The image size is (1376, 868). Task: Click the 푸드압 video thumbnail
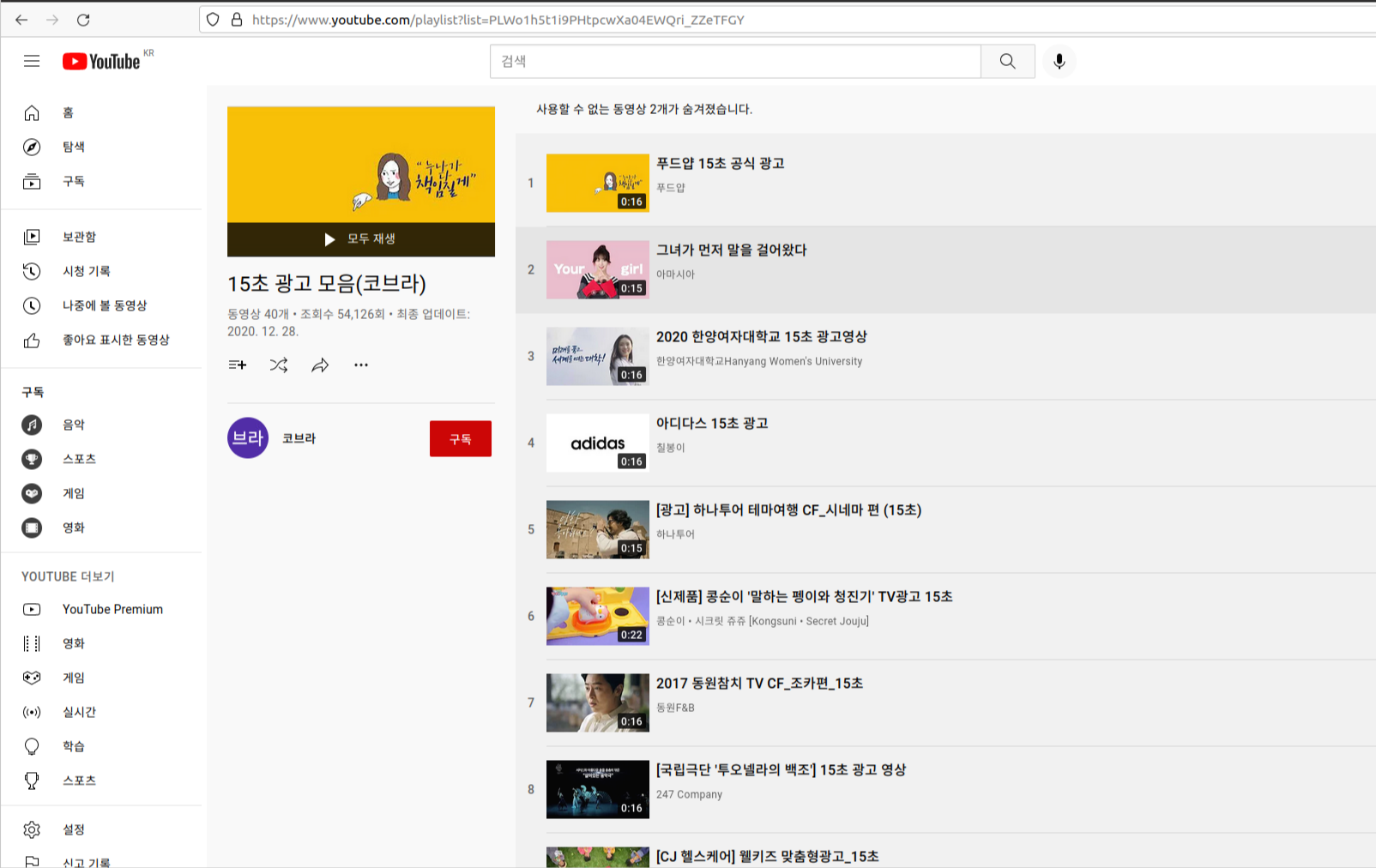(598, 183)
